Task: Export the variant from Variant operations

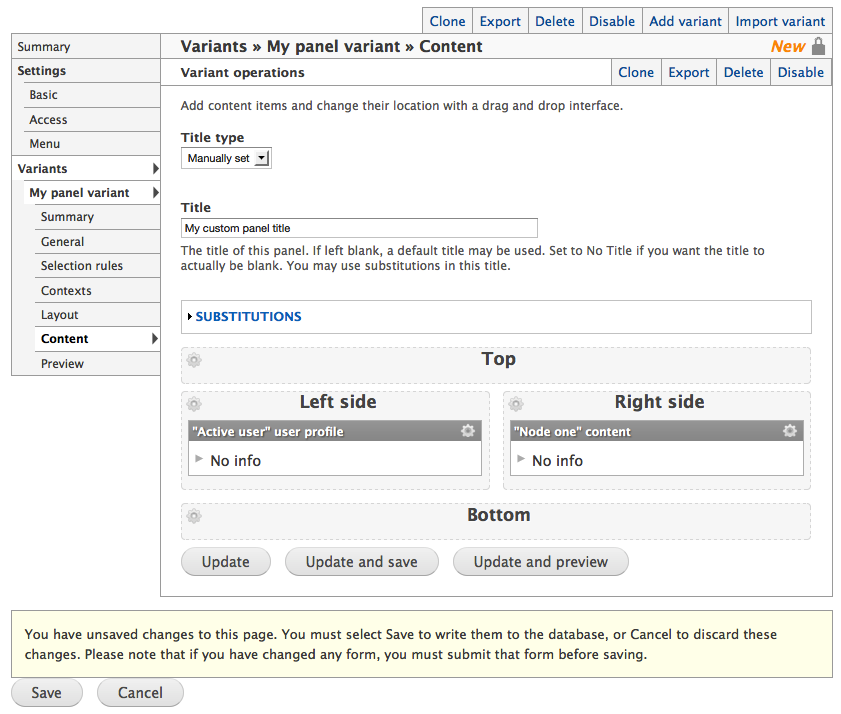Action: [x=689, y=72]
